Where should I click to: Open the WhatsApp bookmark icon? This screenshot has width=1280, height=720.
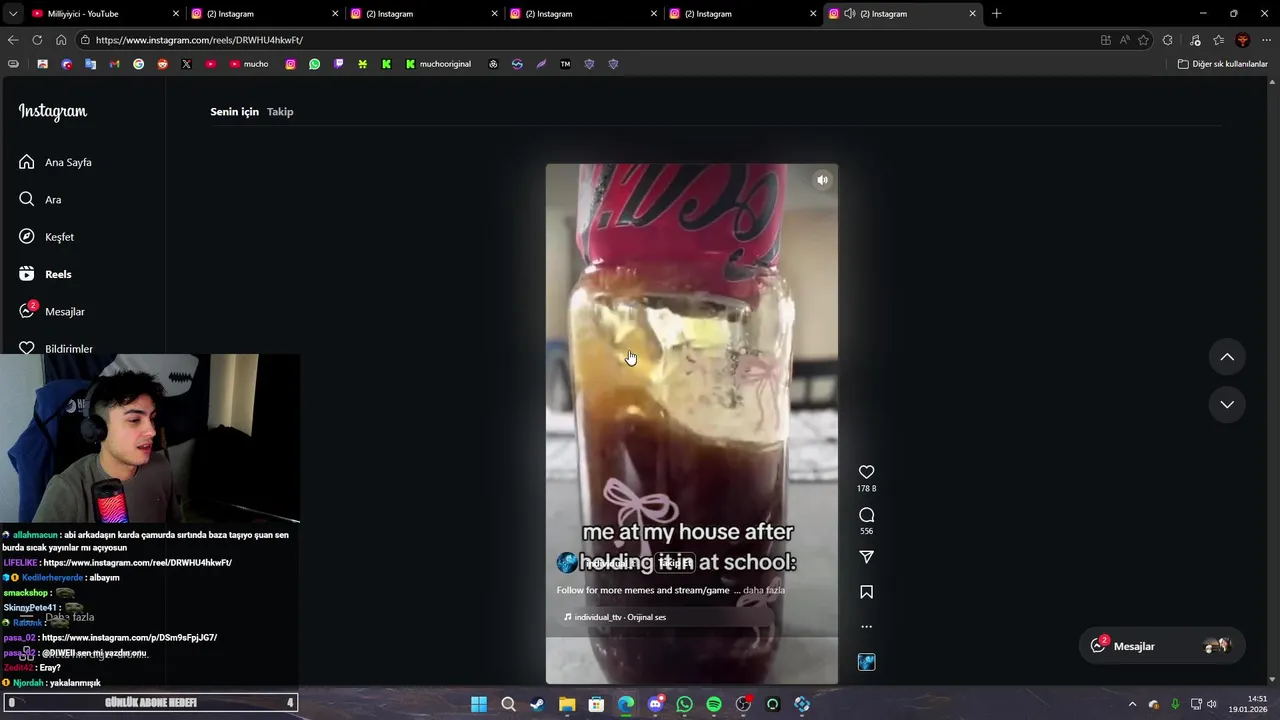315,64
